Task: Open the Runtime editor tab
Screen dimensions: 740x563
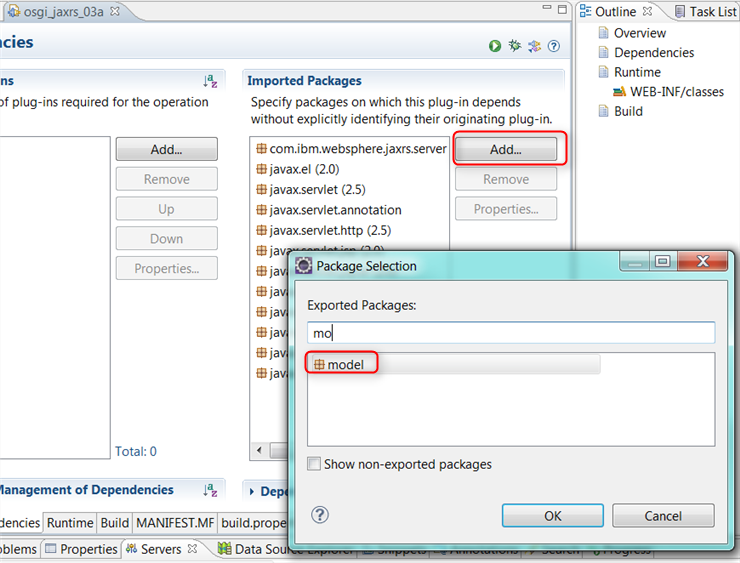Action: (x=70, y=523)
